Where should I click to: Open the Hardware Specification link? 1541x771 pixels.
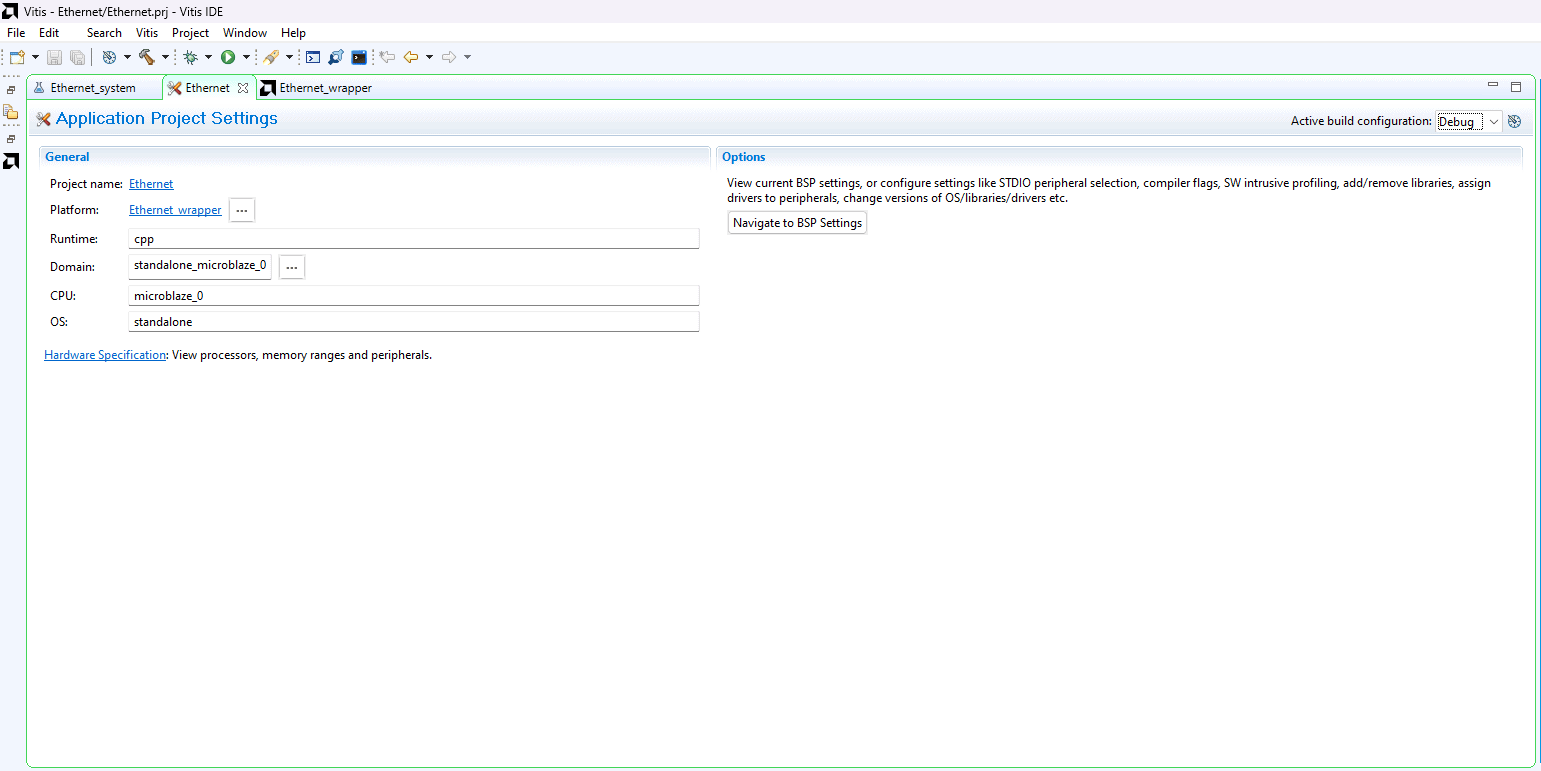[x=104, y=355]
